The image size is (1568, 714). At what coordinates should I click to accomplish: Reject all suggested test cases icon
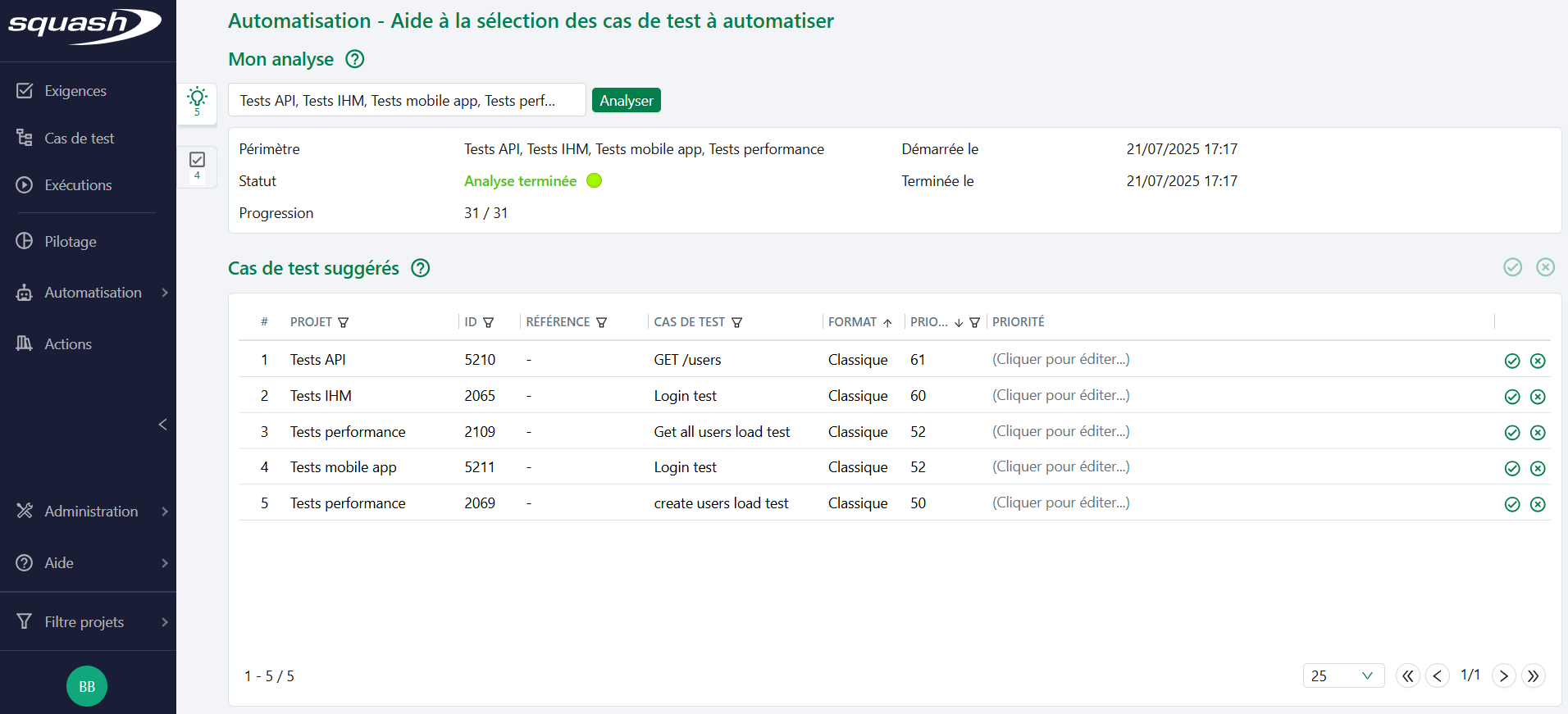pyautogui.click(x=1546, y=267)
